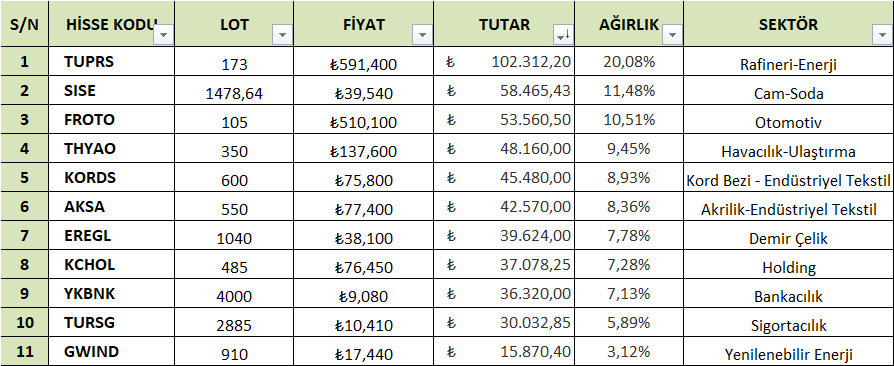This screenshot has width=894, height=366.
Task: Select the Rafineri-Enerji sector cell
Action: click(789, 62)
